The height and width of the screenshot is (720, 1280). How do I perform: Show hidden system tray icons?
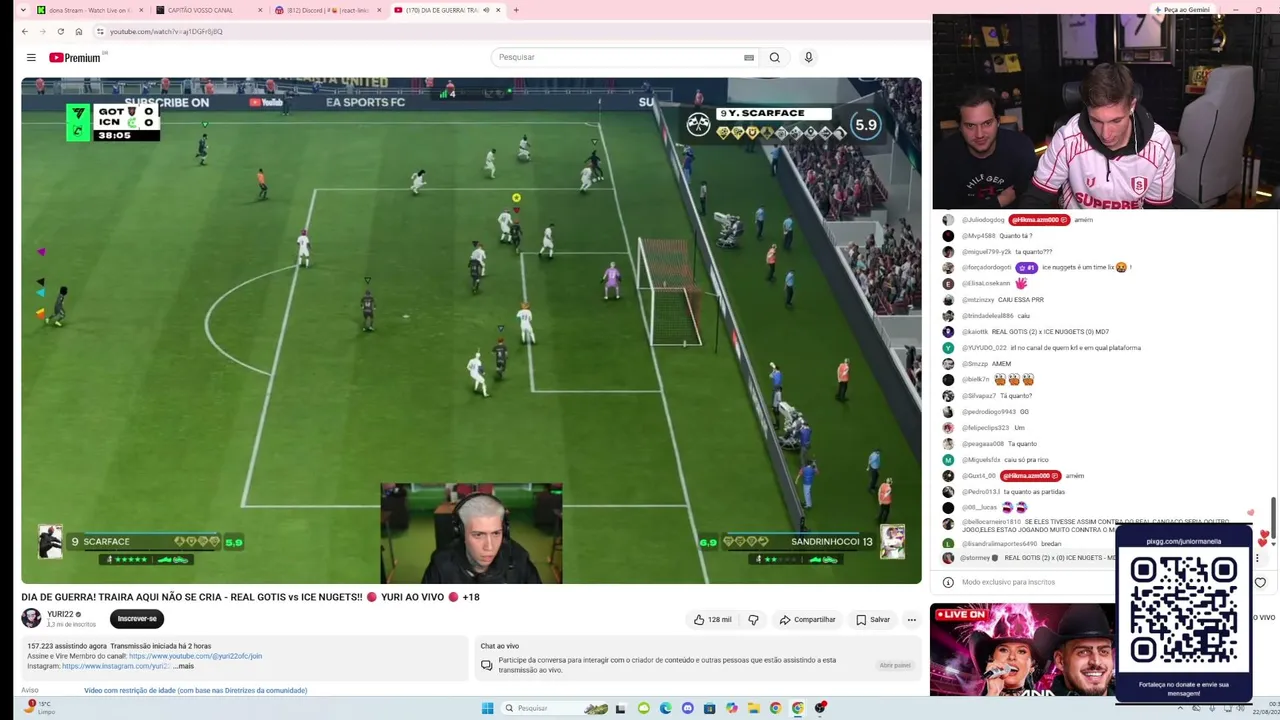(1180, 708)
